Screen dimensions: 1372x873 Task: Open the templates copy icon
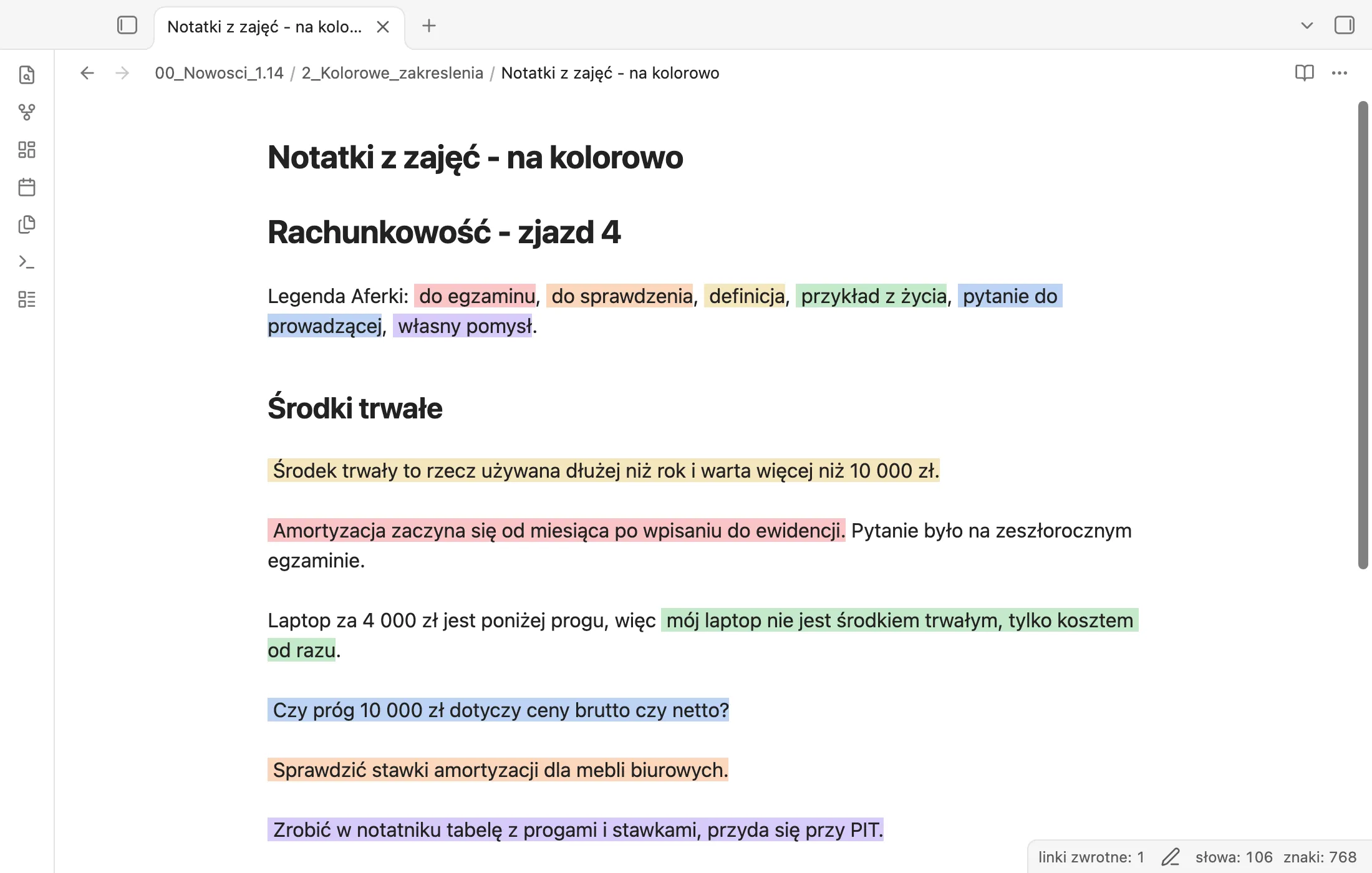pyautogui.click(x=27, y=224)
